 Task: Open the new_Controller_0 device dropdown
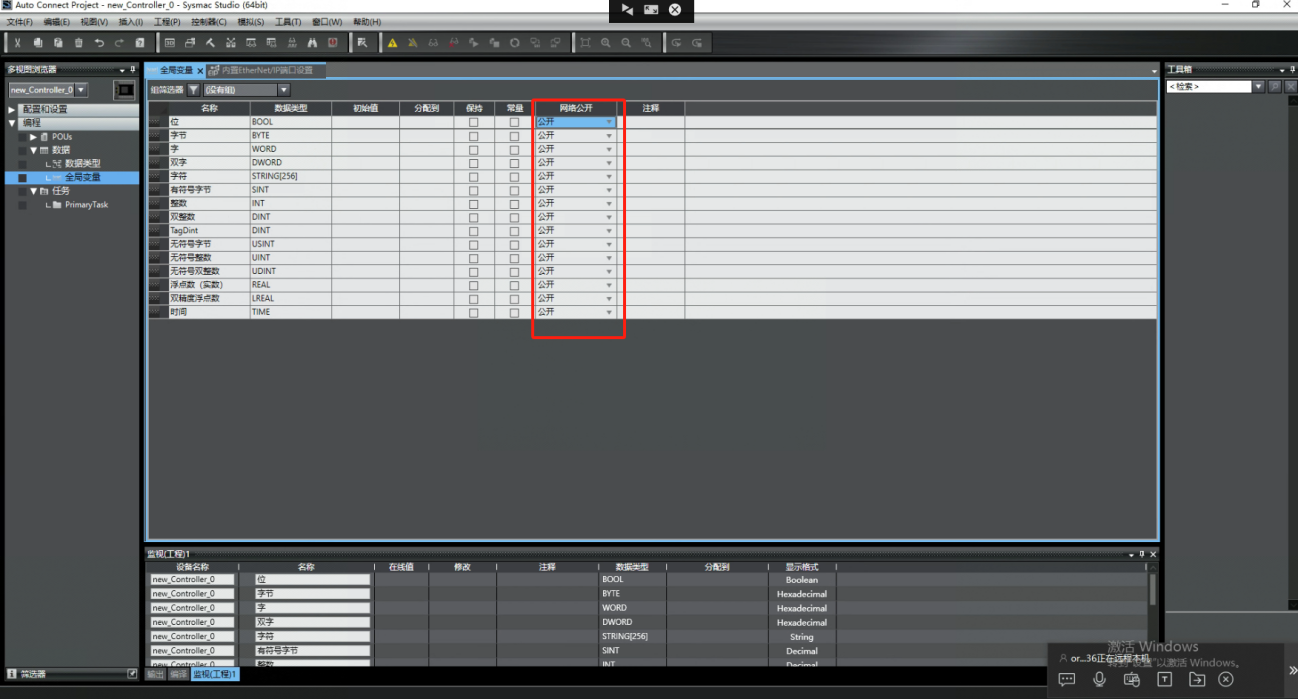click(x=81, y=90)
